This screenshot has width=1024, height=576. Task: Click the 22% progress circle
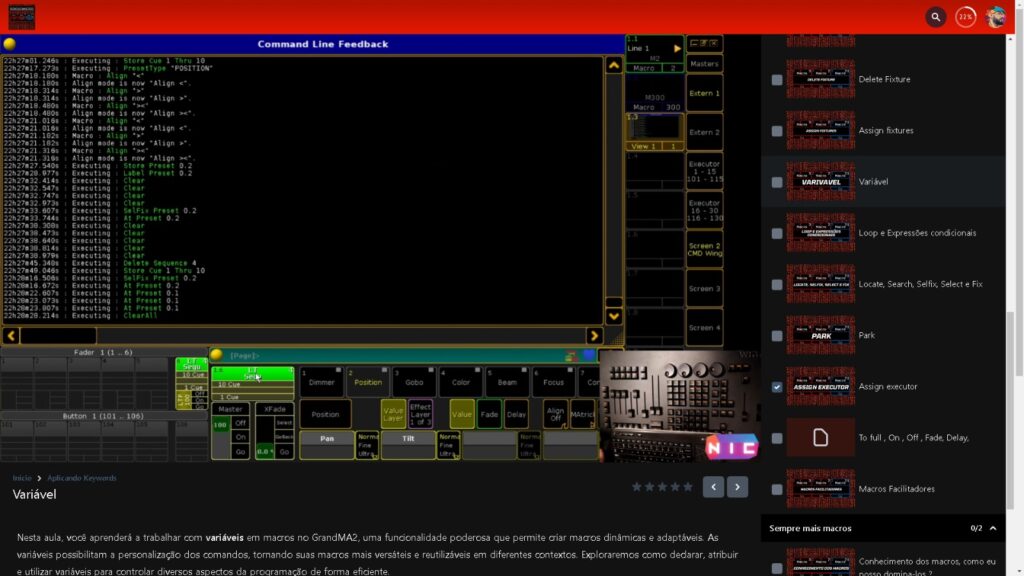point(965,17)
